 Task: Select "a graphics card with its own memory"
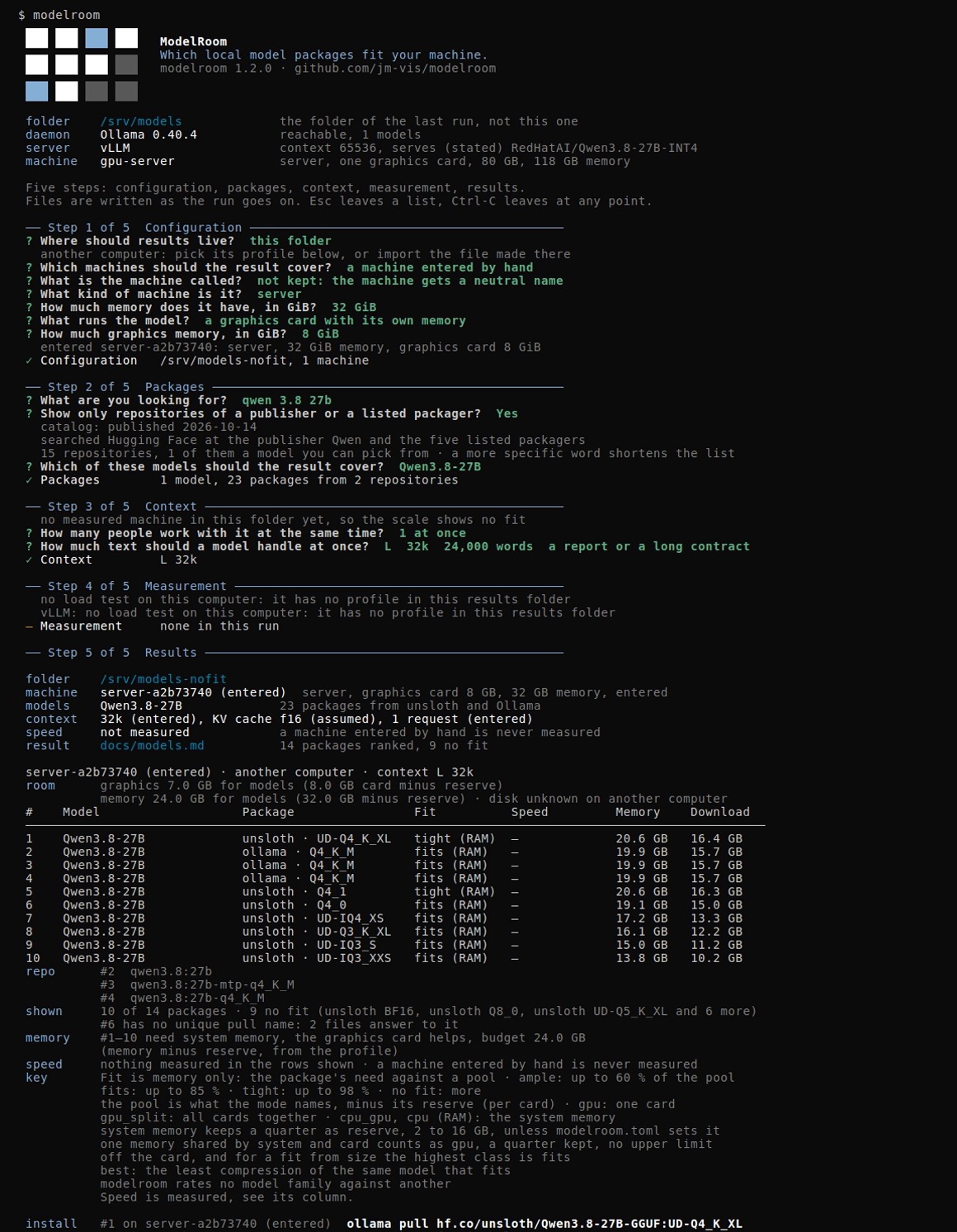(335, 320)
